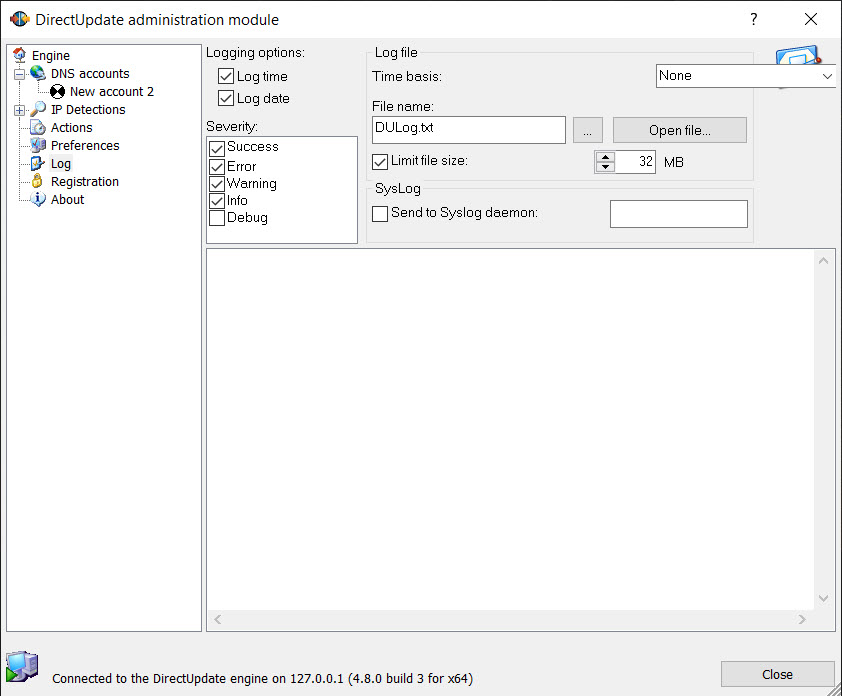
Task: Increase the file size limit with up arrow
Action: tap(605, 157)
